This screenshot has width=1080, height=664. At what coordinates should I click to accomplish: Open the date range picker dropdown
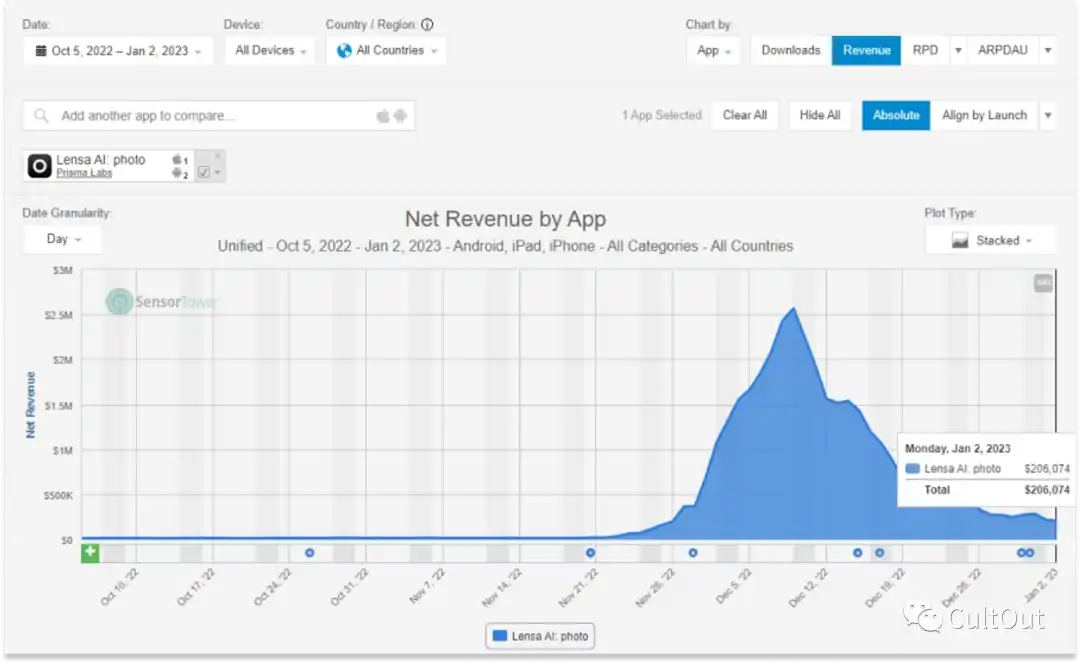pyautogui.click(x=118, y=50)
